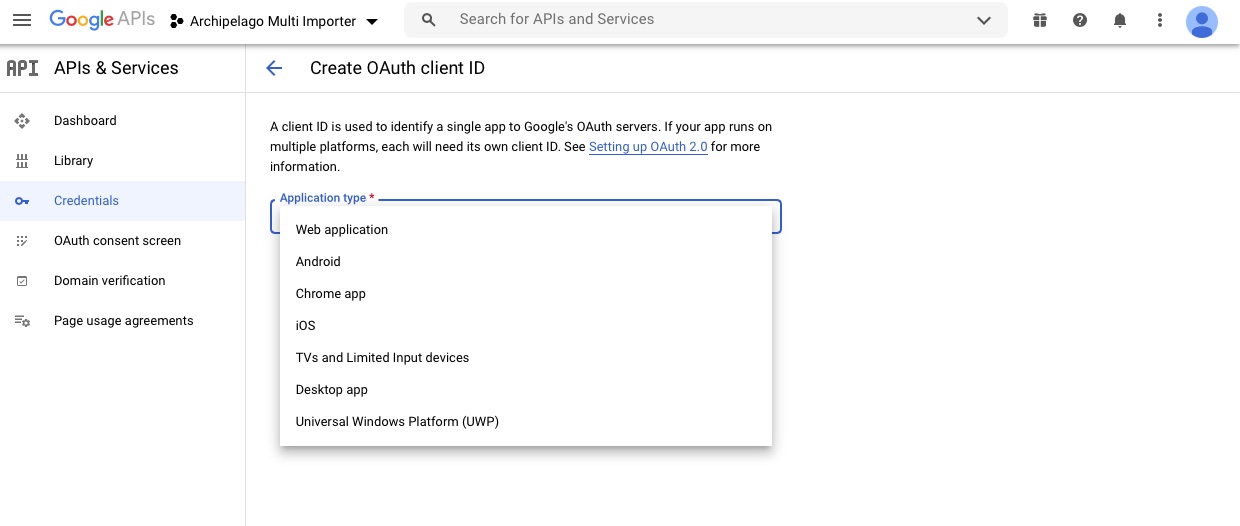
Task: Select the Desktop app option
Action: pos(332,390)
